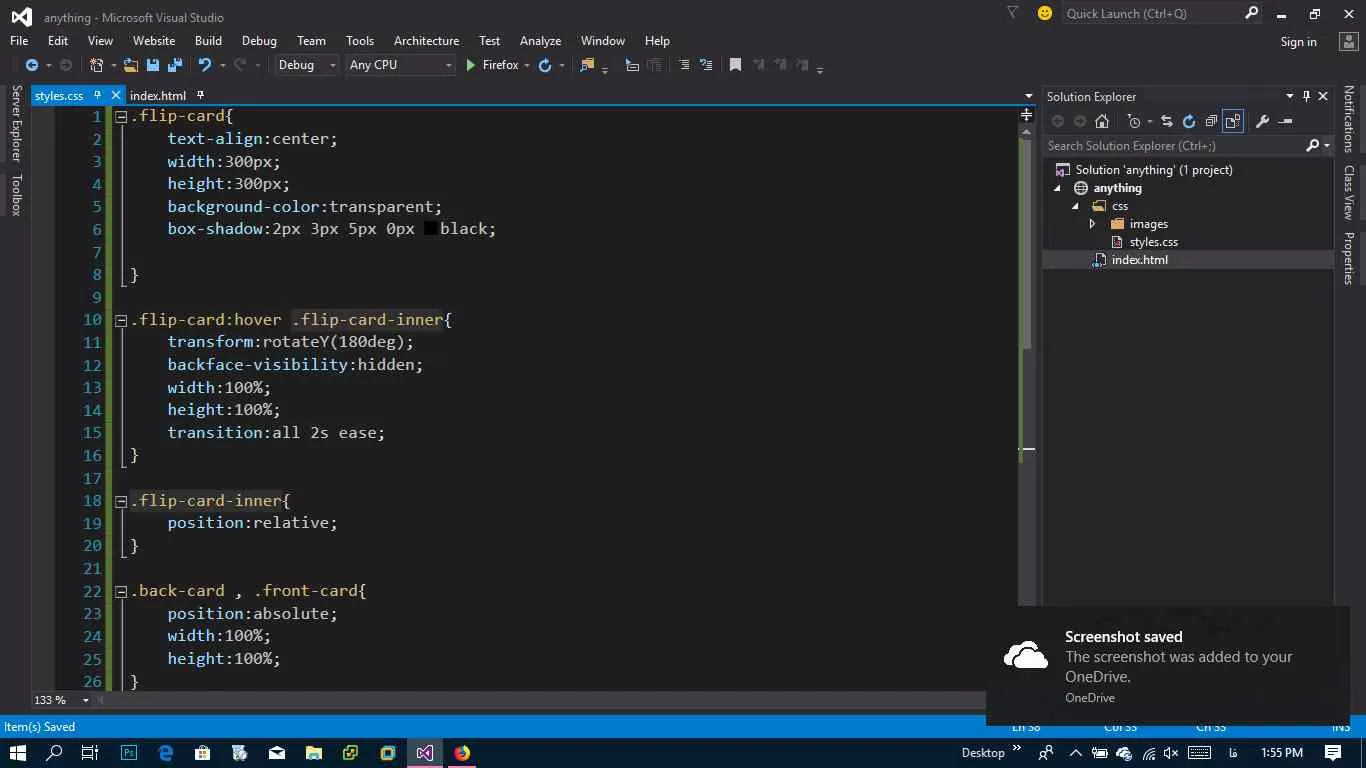Open the Any CPU platform dropdown

(x=400, y=65)
